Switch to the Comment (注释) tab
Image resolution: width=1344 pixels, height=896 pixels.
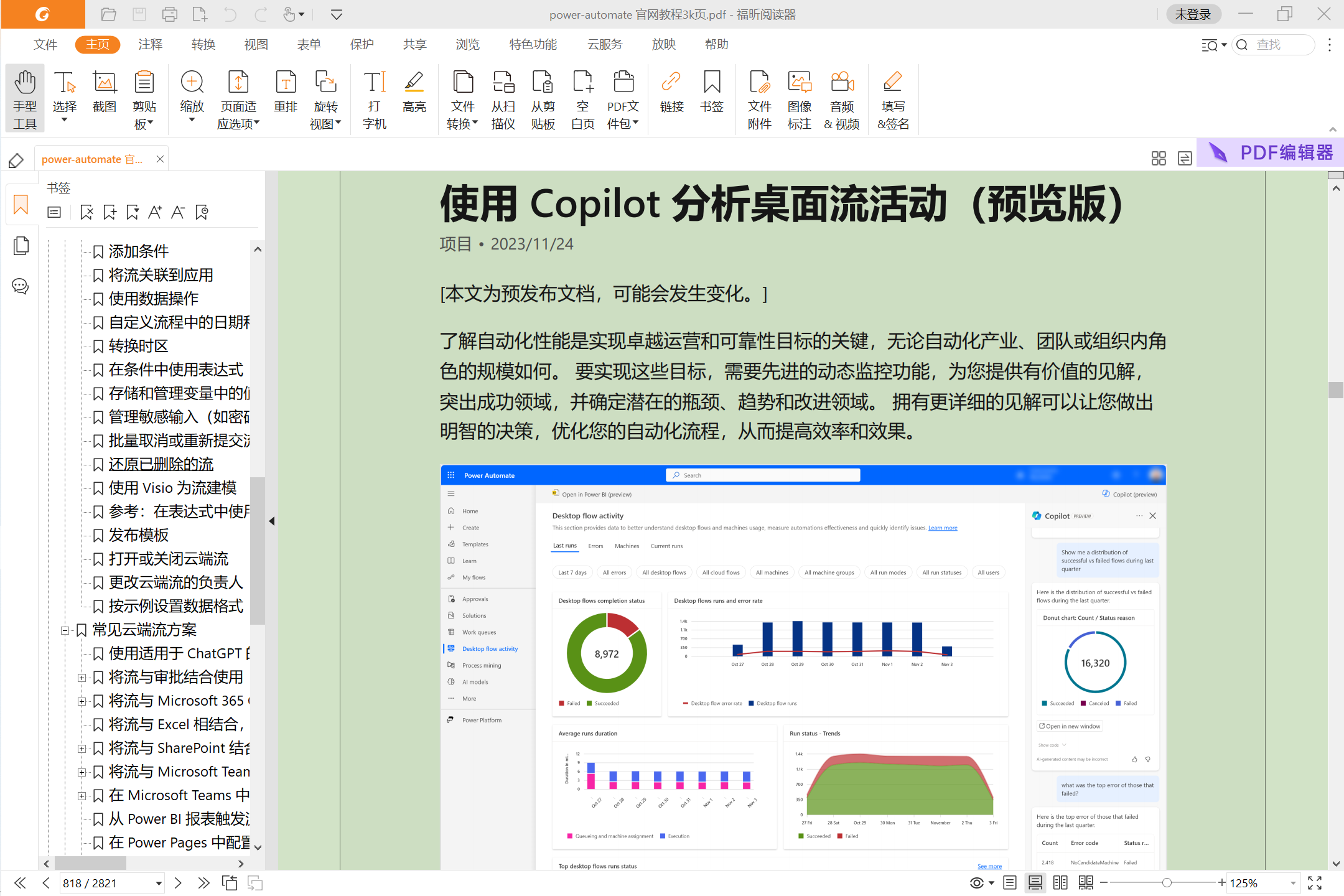click(150, 45)
